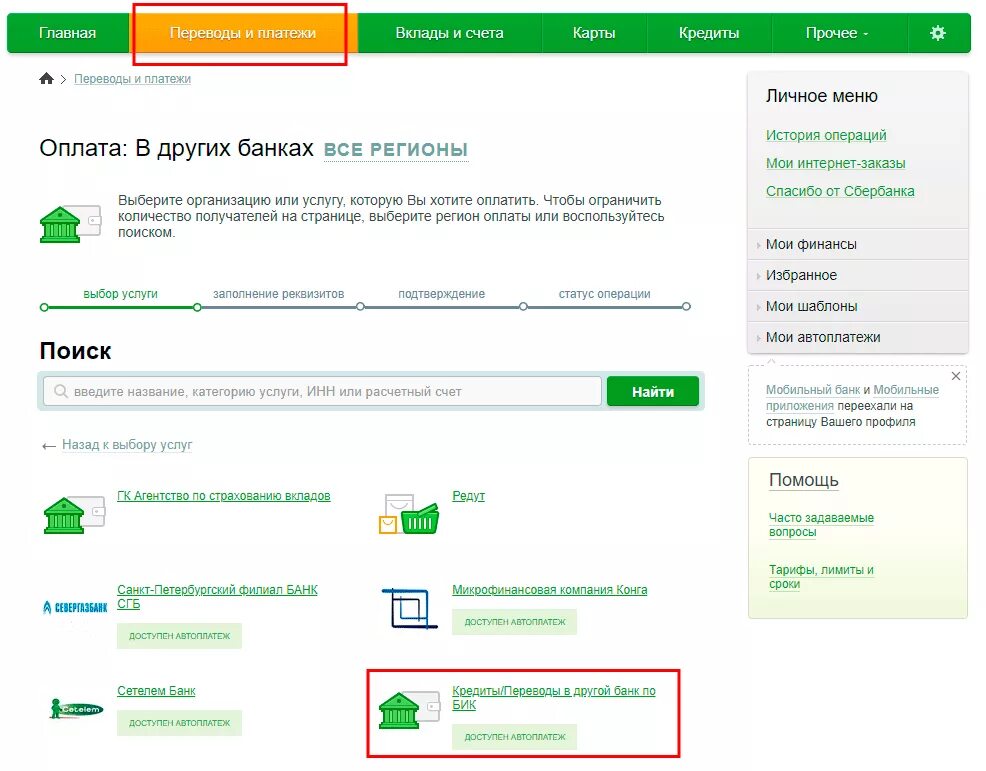Open settings via the gear icon
The height and width of the screenshot is (771, 986).
[x=937, y=33]
